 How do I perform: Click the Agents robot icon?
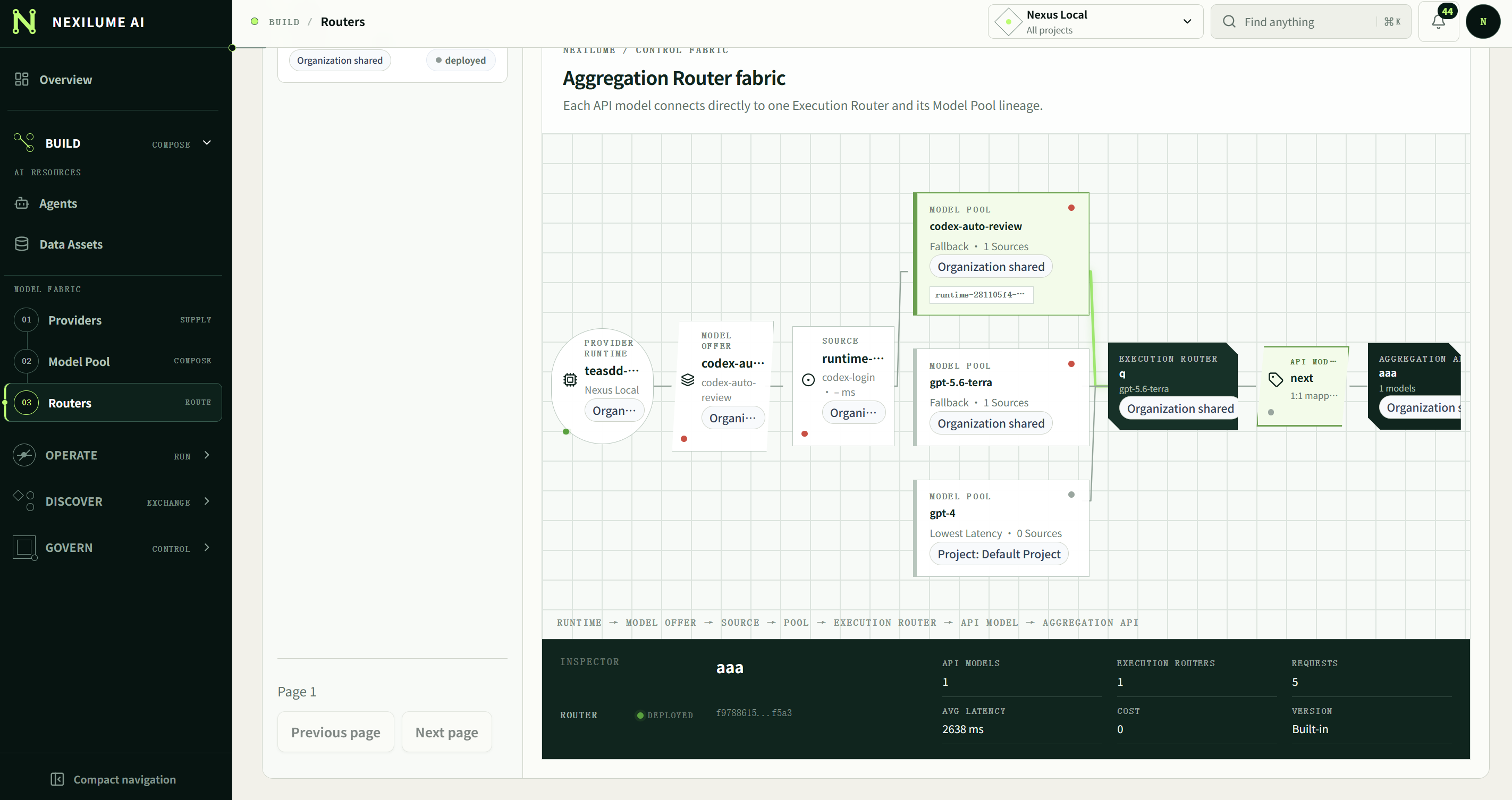[22, 203]
